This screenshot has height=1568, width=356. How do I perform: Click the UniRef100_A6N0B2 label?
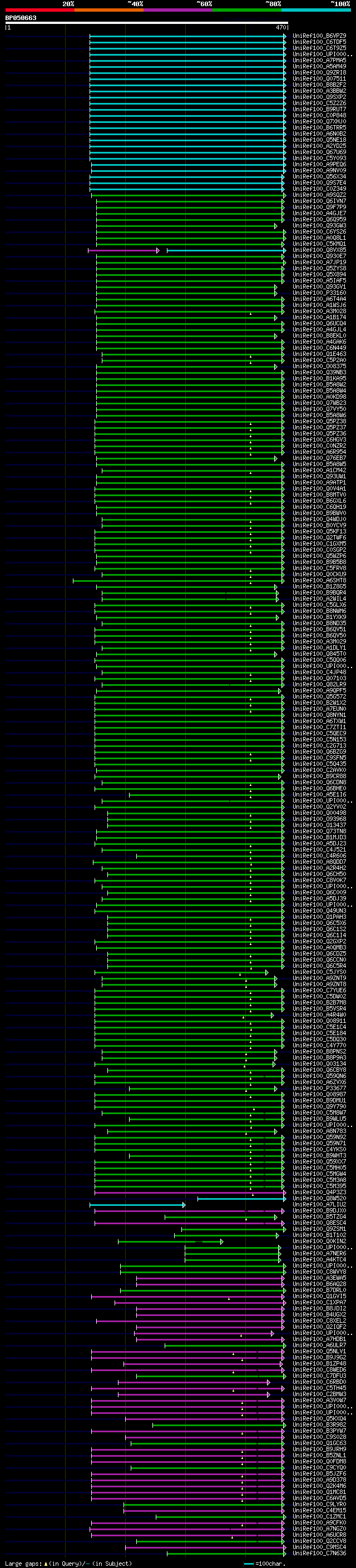[319, 133]
